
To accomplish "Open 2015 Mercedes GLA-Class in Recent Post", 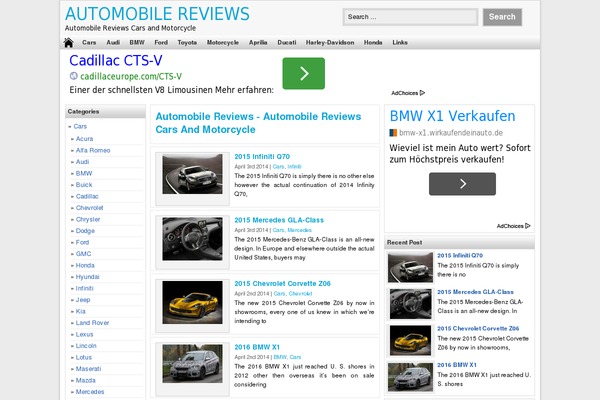I will point(475,292).
